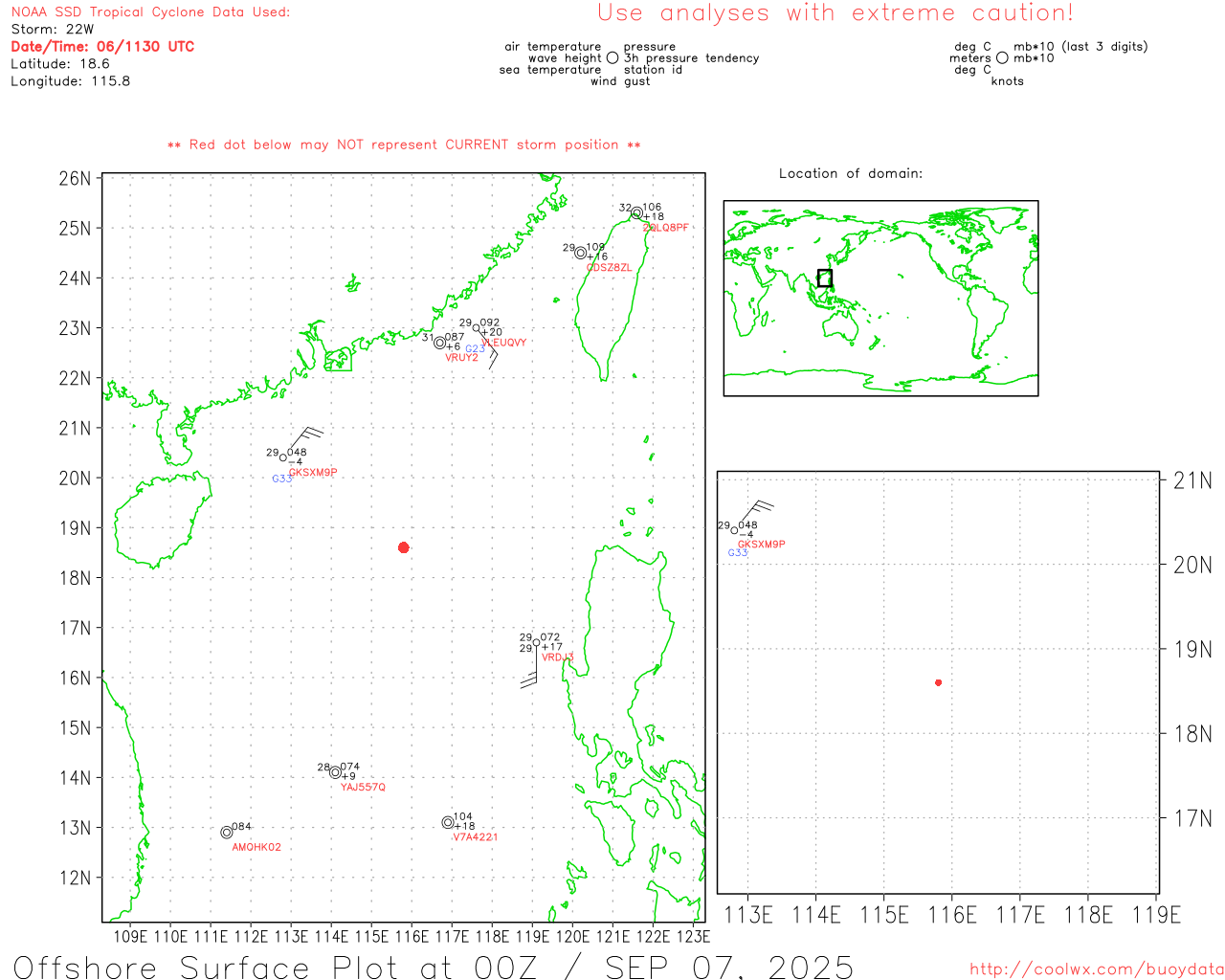Click the 'station id' legend label
This screenshot has width=1225, height=980.
pos(653,69)
